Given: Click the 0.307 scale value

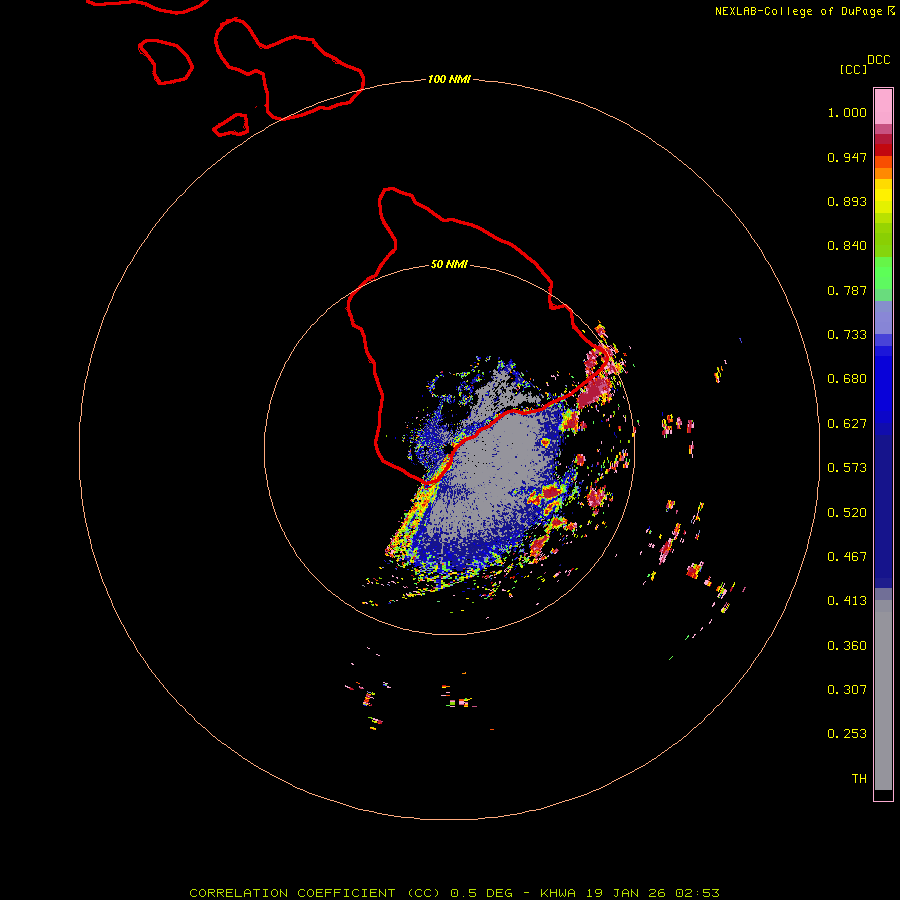Looking at the screenshot, I should (847, 690).
